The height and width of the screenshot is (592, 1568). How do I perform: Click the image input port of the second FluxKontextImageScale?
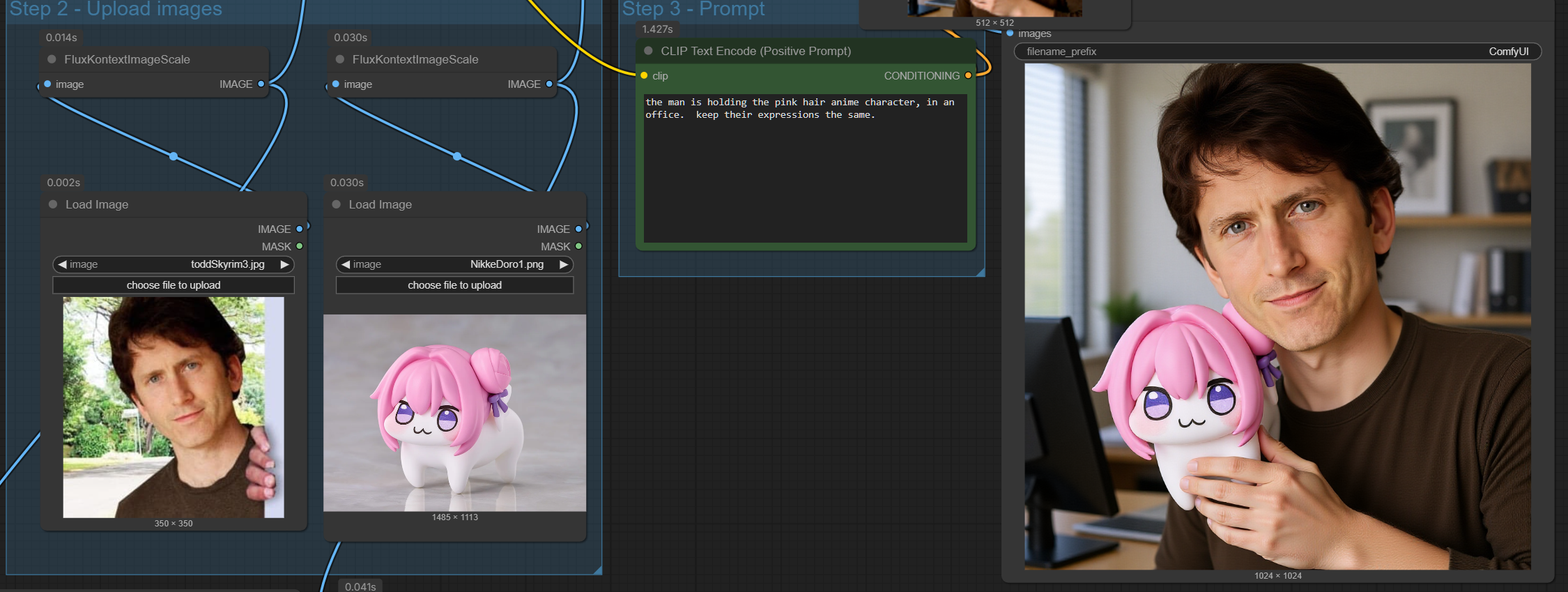coord(336,84)
